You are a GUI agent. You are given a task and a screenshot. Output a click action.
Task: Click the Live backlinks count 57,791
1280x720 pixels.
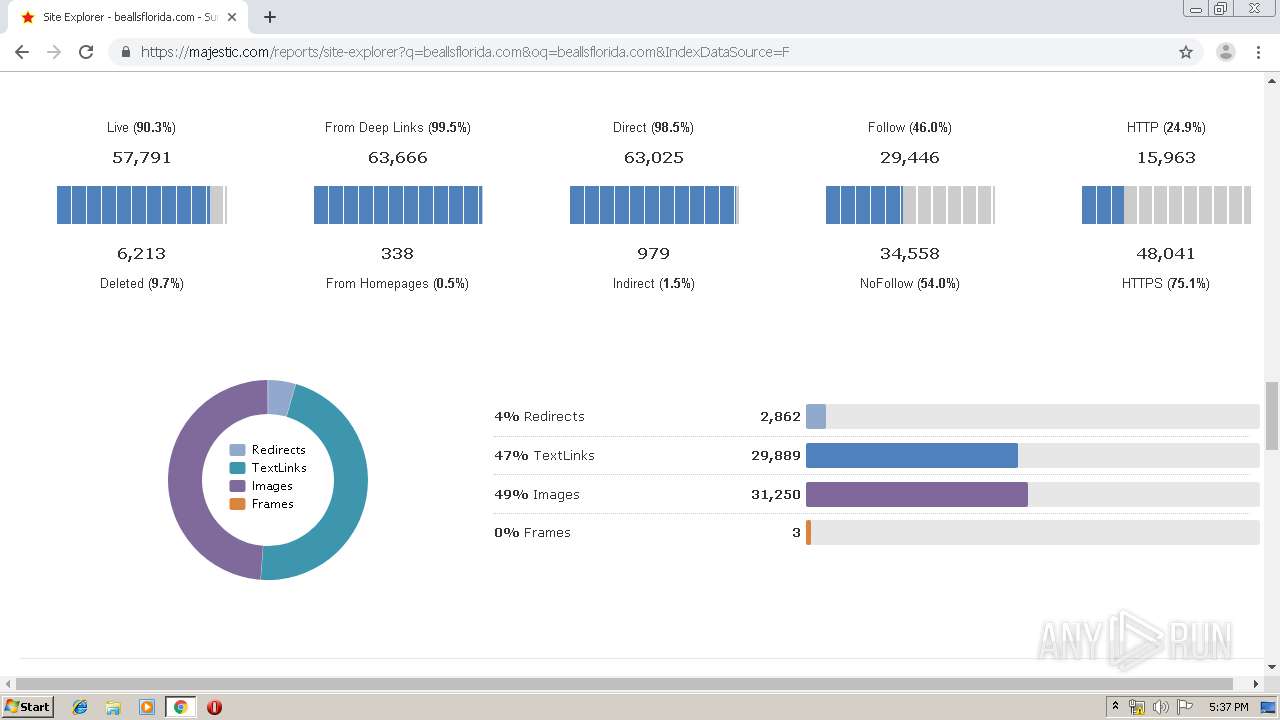tap(142, 157)
